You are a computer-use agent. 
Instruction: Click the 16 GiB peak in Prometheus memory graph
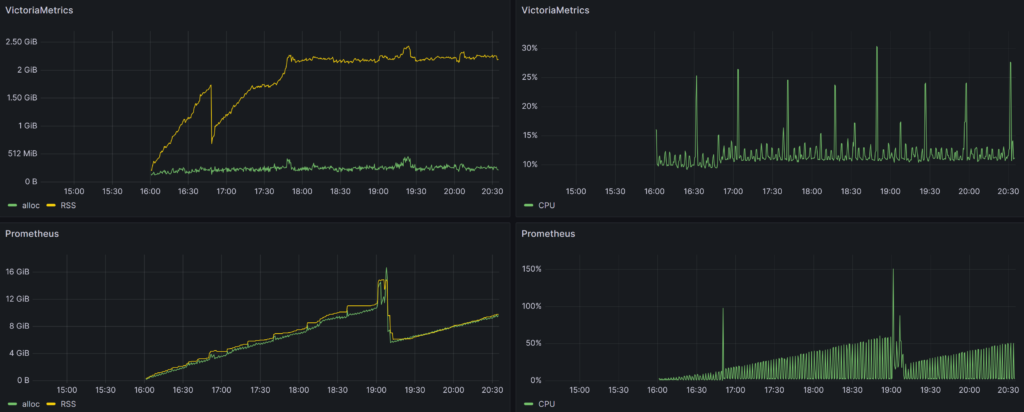click(x=386, y=269)
